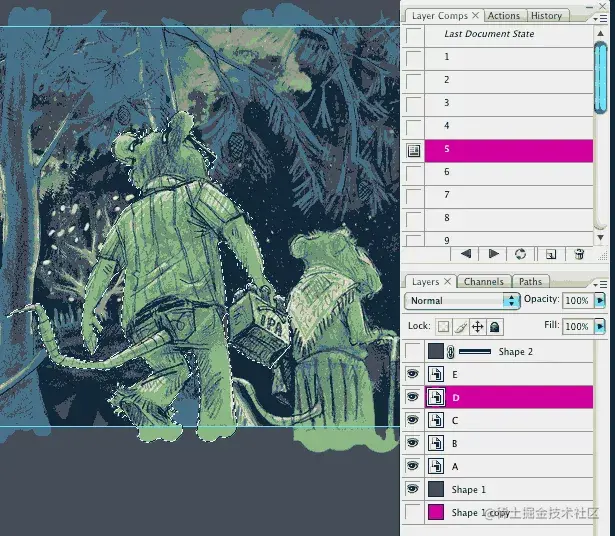The width and height of the screenshot is (615, 536).
Task: Switch to Layers tab
Action: click(425, 282)
